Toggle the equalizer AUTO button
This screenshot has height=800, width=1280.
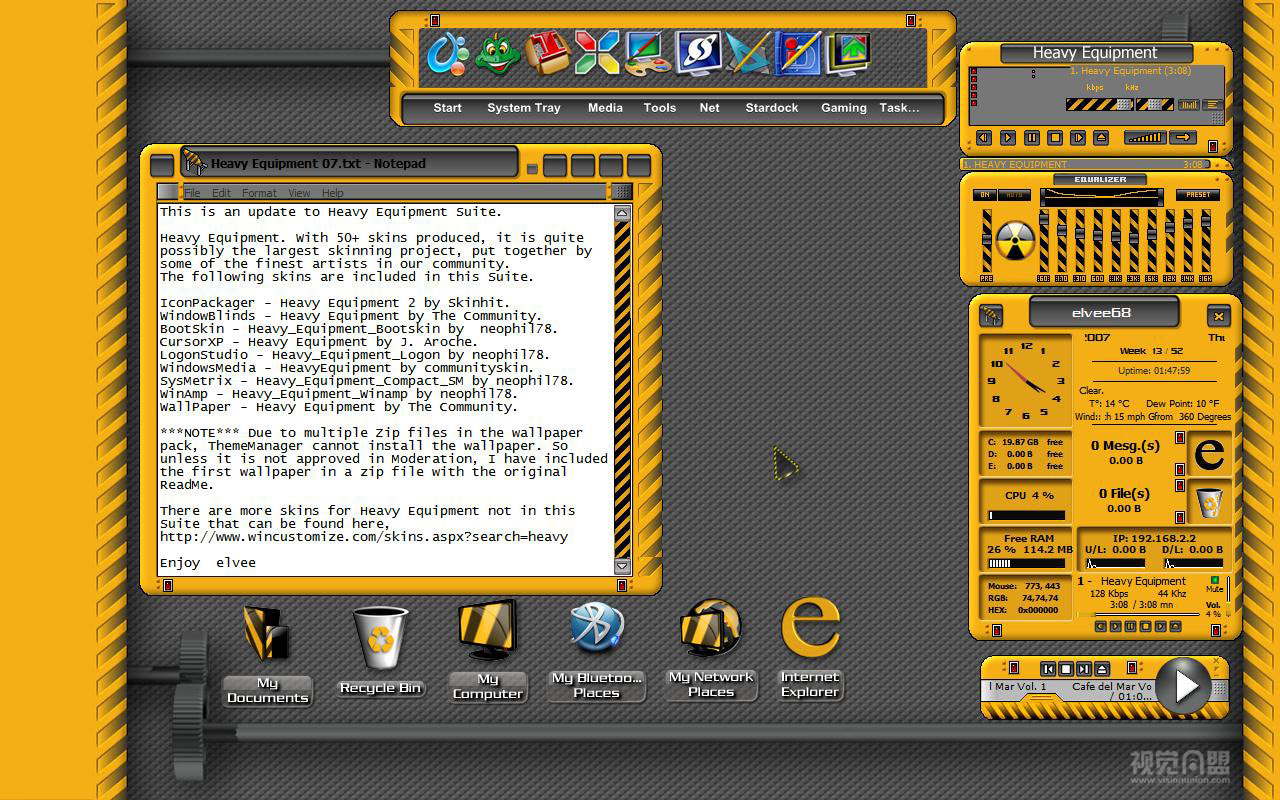tap(1015, 195)
